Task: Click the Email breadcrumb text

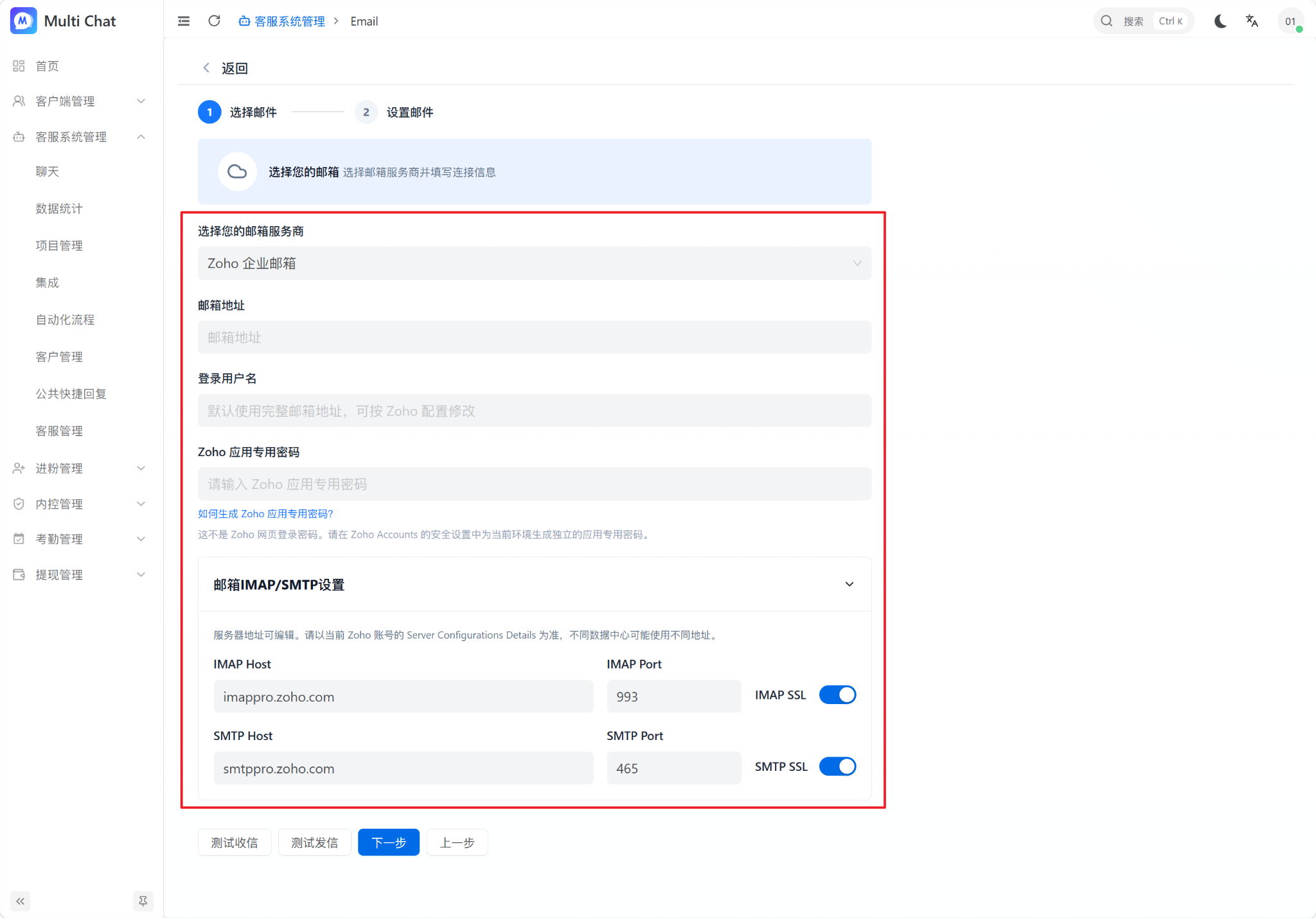Action: click(364, 21)
